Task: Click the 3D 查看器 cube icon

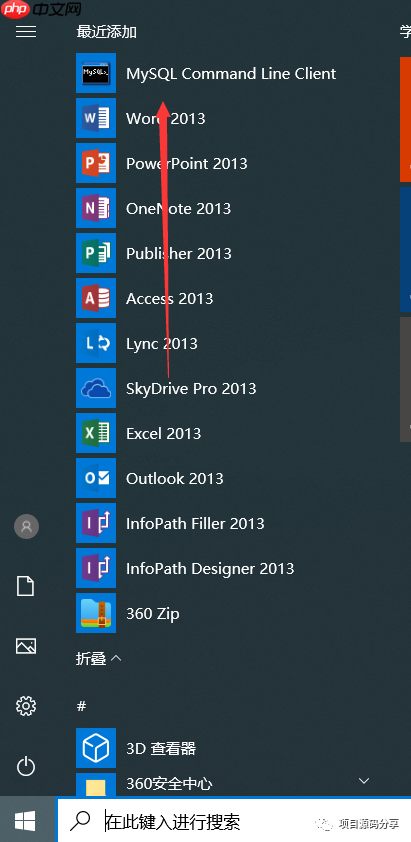Action: (x=96, y=748)
